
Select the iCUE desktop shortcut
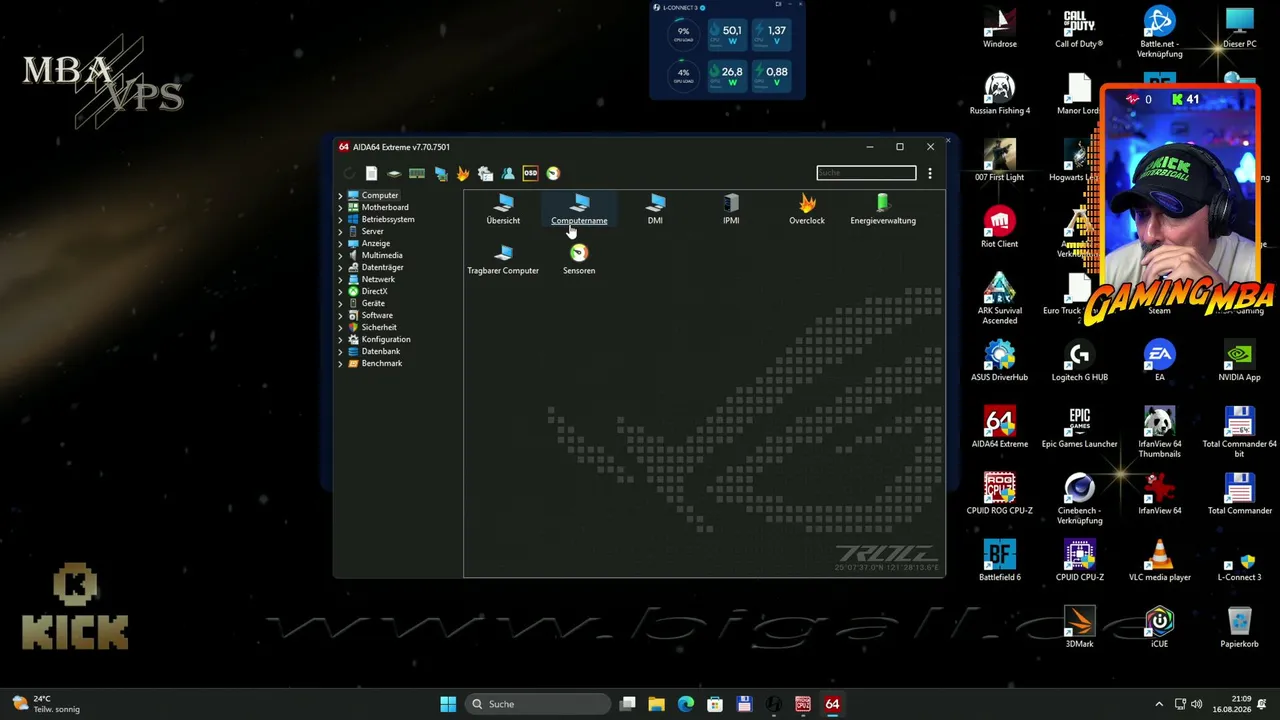[1160, 627]
